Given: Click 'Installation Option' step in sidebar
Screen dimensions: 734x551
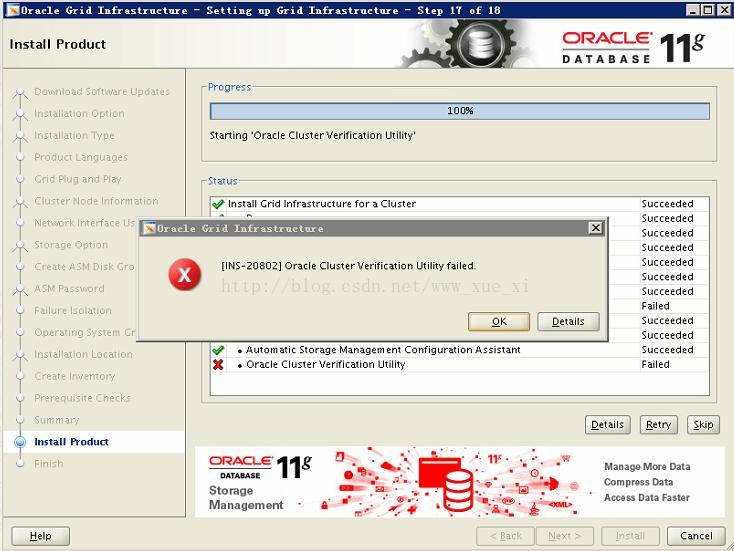Looking at the screenshot, I should [x=80, y=113].
